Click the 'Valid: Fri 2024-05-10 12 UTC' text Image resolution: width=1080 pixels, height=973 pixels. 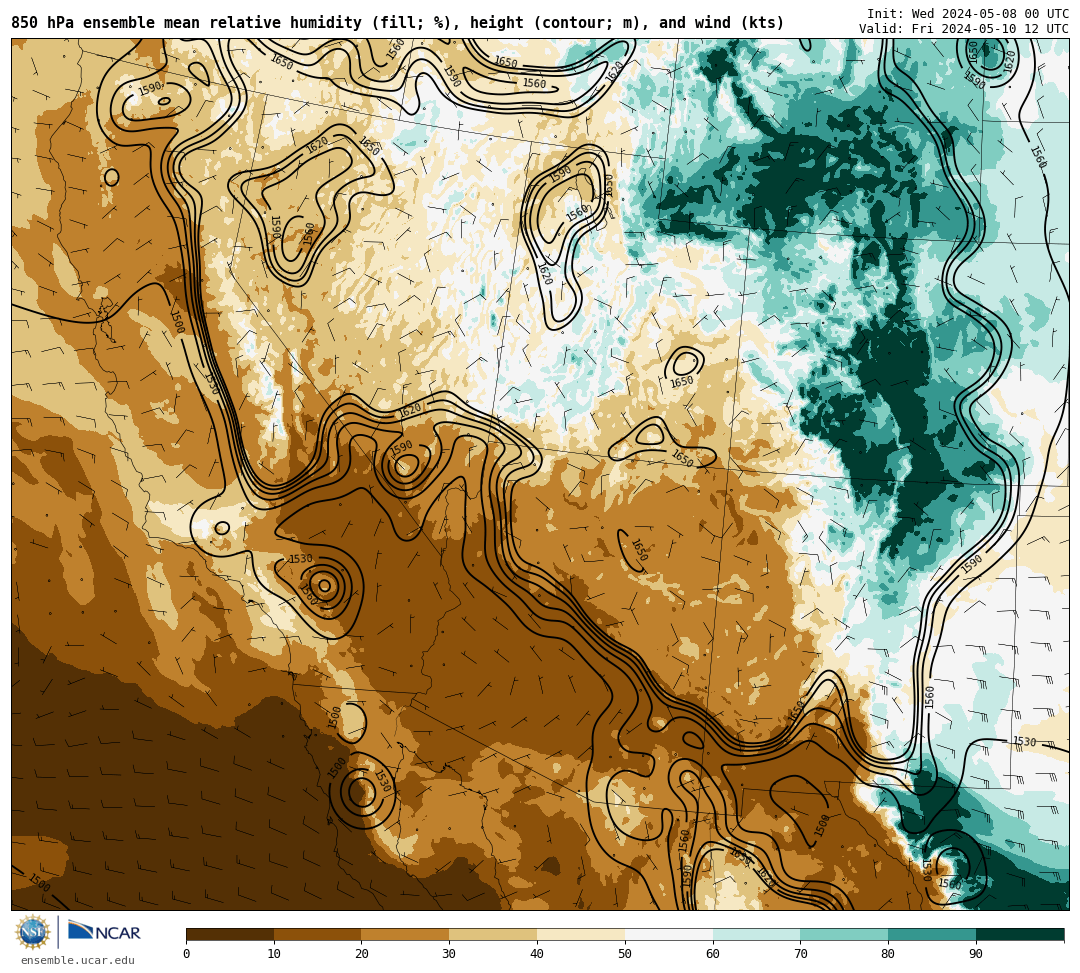(x=964, y=29)
